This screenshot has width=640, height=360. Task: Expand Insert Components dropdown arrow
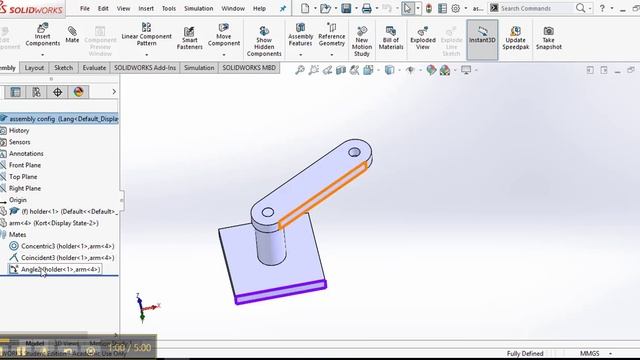[42, 54]
